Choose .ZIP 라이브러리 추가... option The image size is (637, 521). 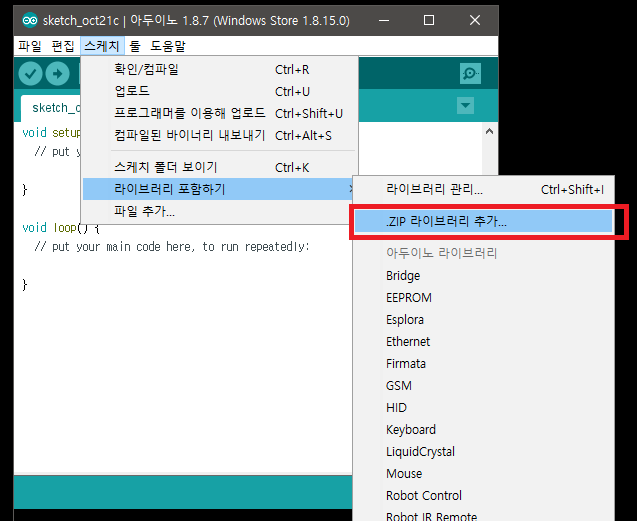click(483, 221)
